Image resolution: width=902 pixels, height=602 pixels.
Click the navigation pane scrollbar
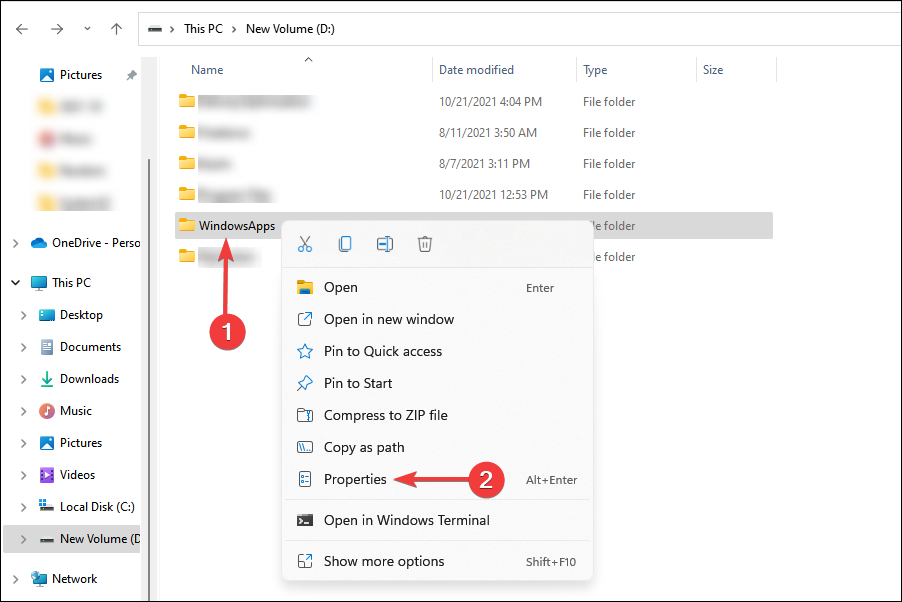pos(149,380)
